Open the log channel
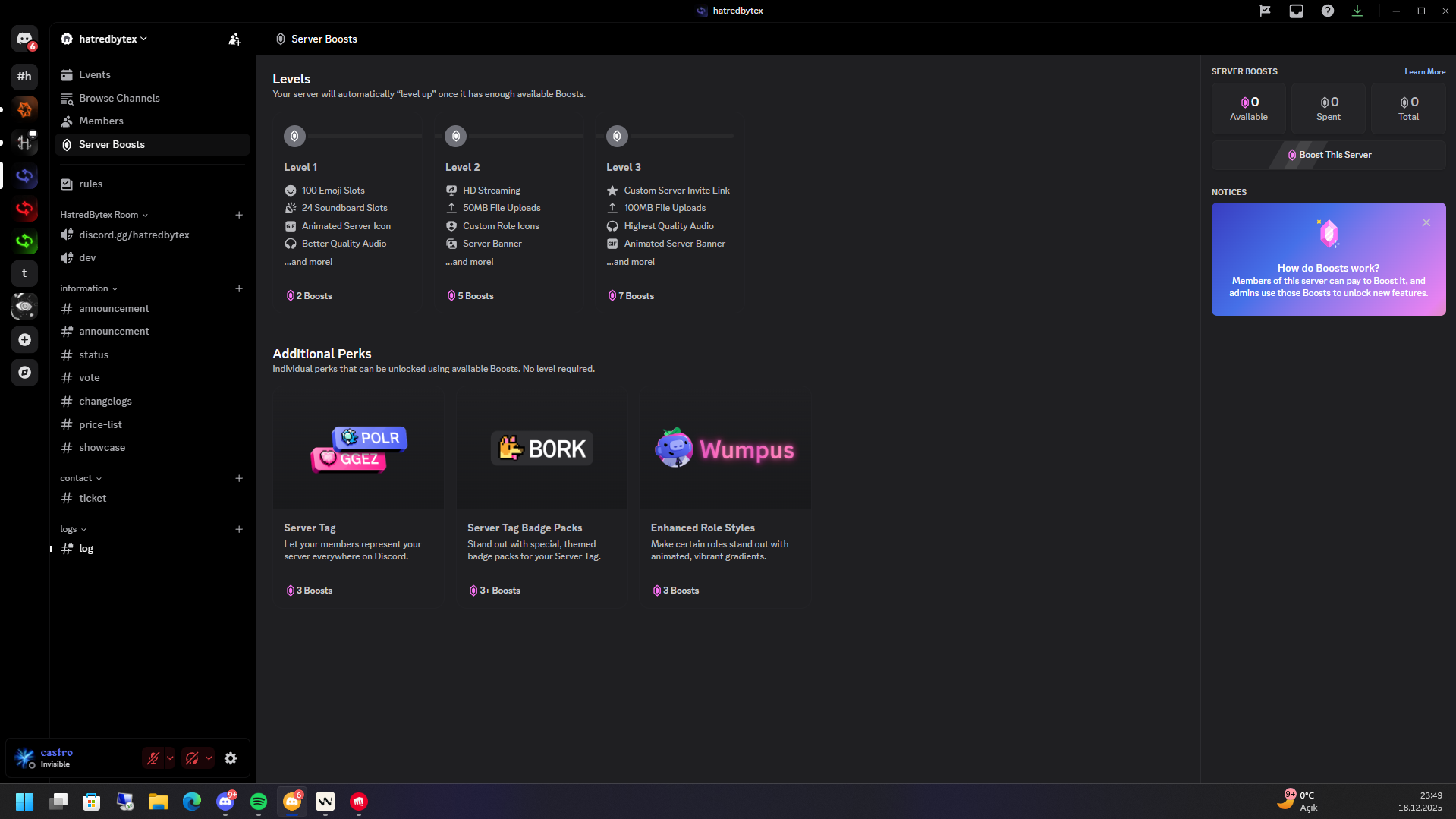Image resolution: width=1456 pixels, height=819 pixels. pyautogui.click(x=153, y=549)
